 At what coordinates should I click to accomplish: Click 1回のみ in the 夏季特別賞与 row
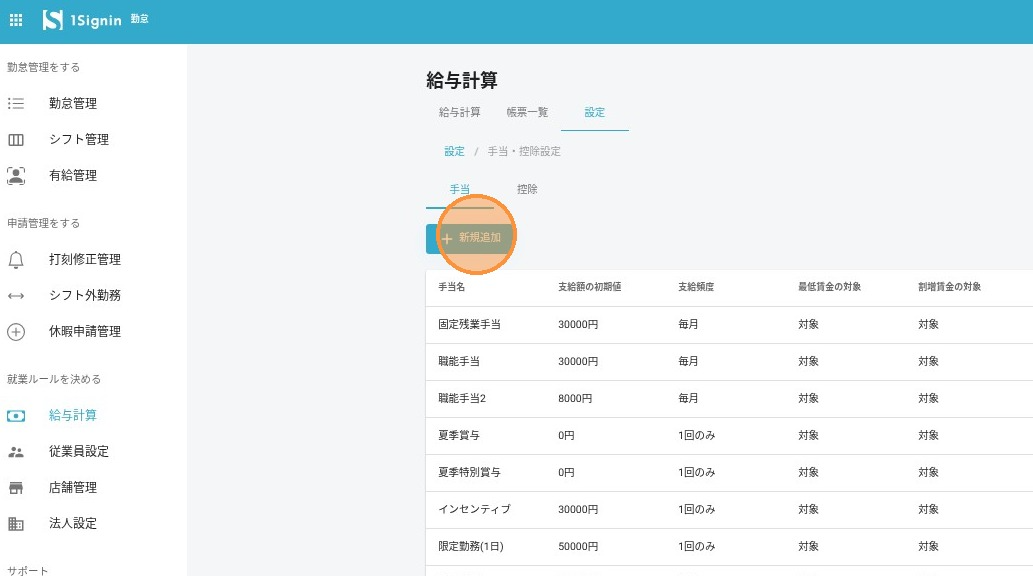coord(696,472)
